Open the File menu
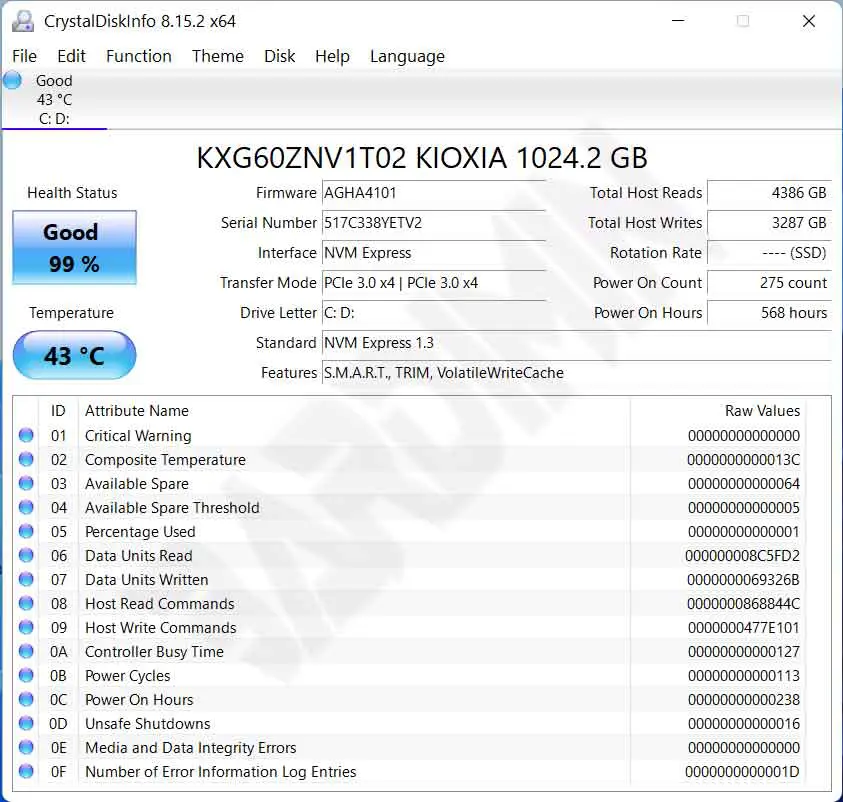Image resolution: width=843 pixels, height=802 pixels. [25, 56]
